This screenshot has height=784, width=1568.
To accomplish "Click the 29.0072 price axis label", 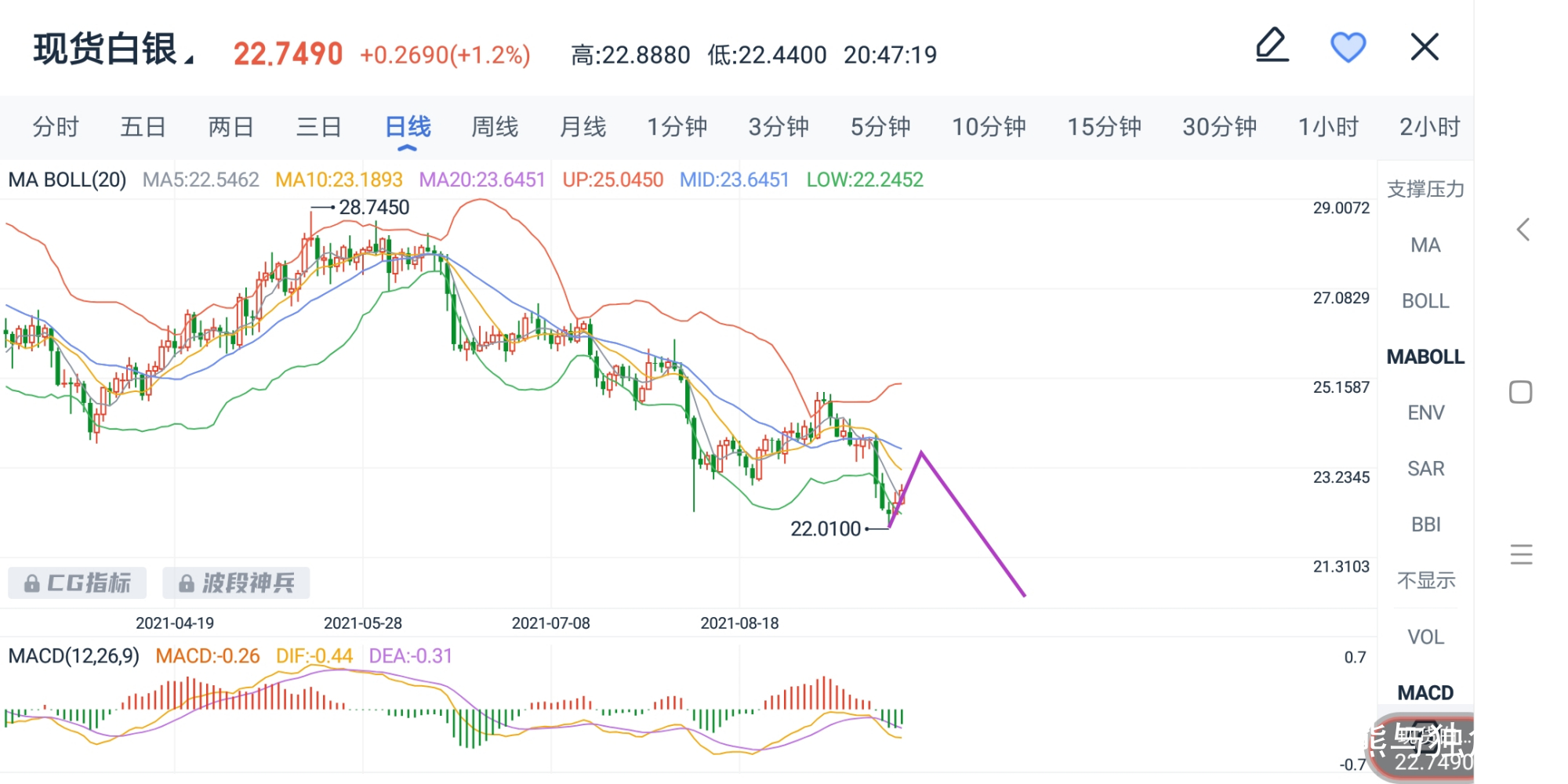I will click(x=1341, y=208).
